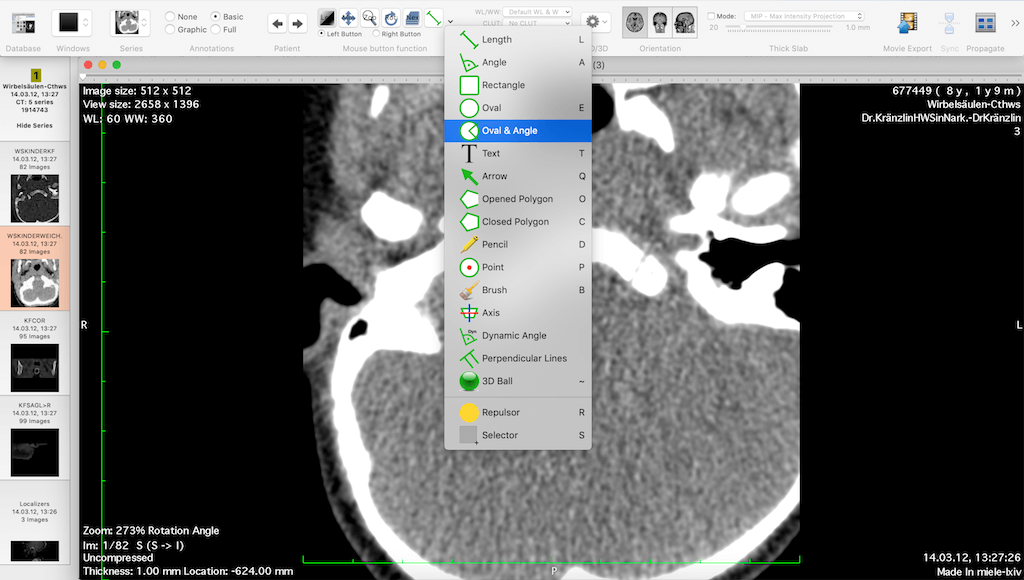Select the yellow Repulsor tool icon

[468, 412]
